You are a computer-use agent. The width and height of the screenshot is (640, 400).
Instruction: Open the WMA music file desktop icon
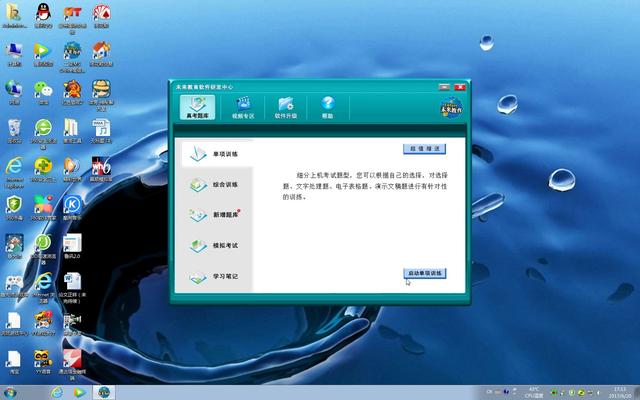101,130
